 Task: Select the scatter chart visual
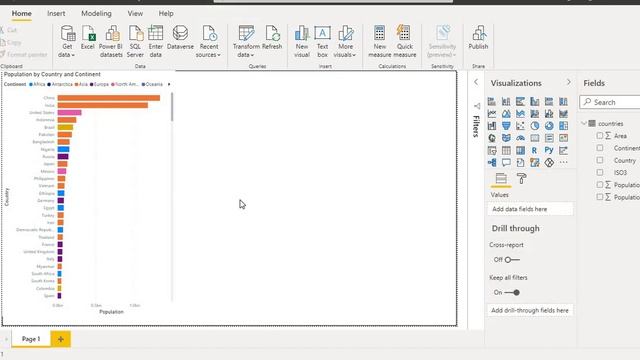point(520,126)
